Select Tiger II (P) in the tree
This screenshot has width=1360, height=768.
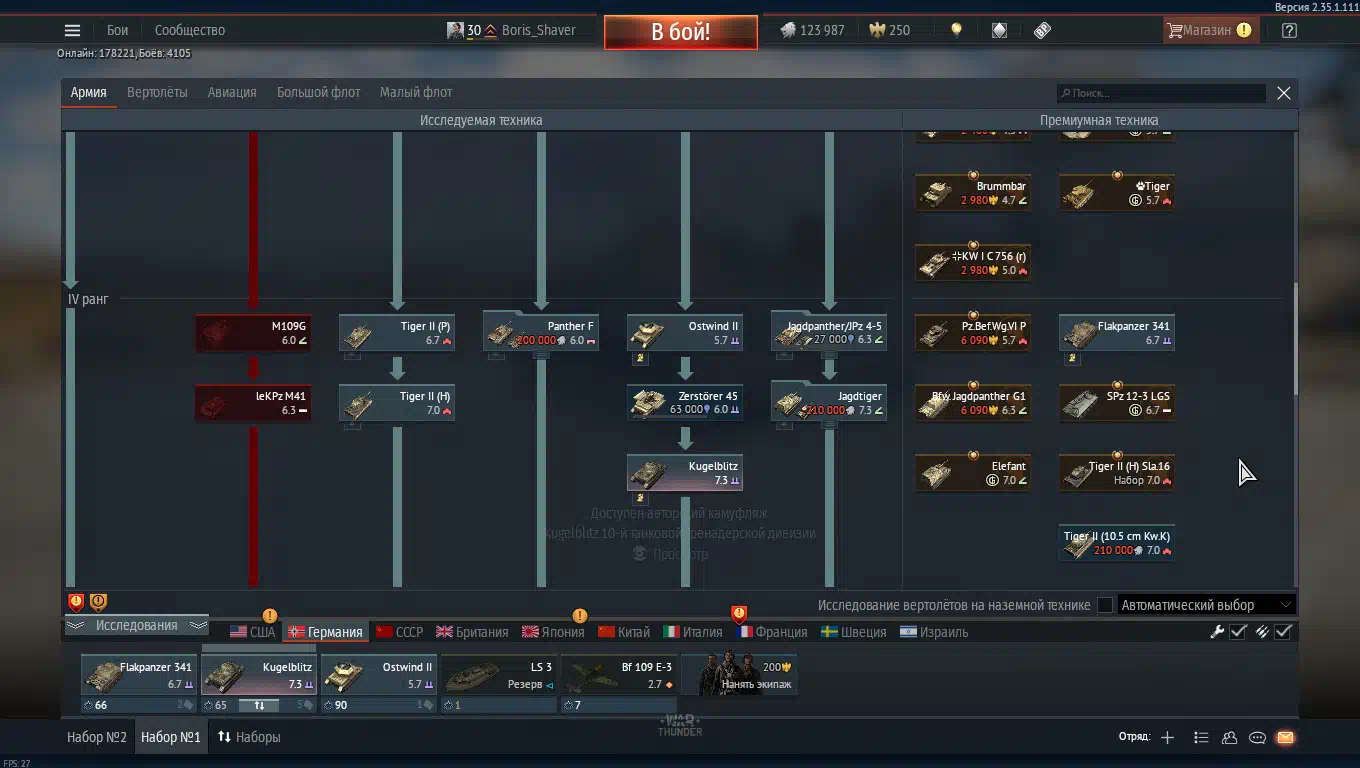click(397, 333)
